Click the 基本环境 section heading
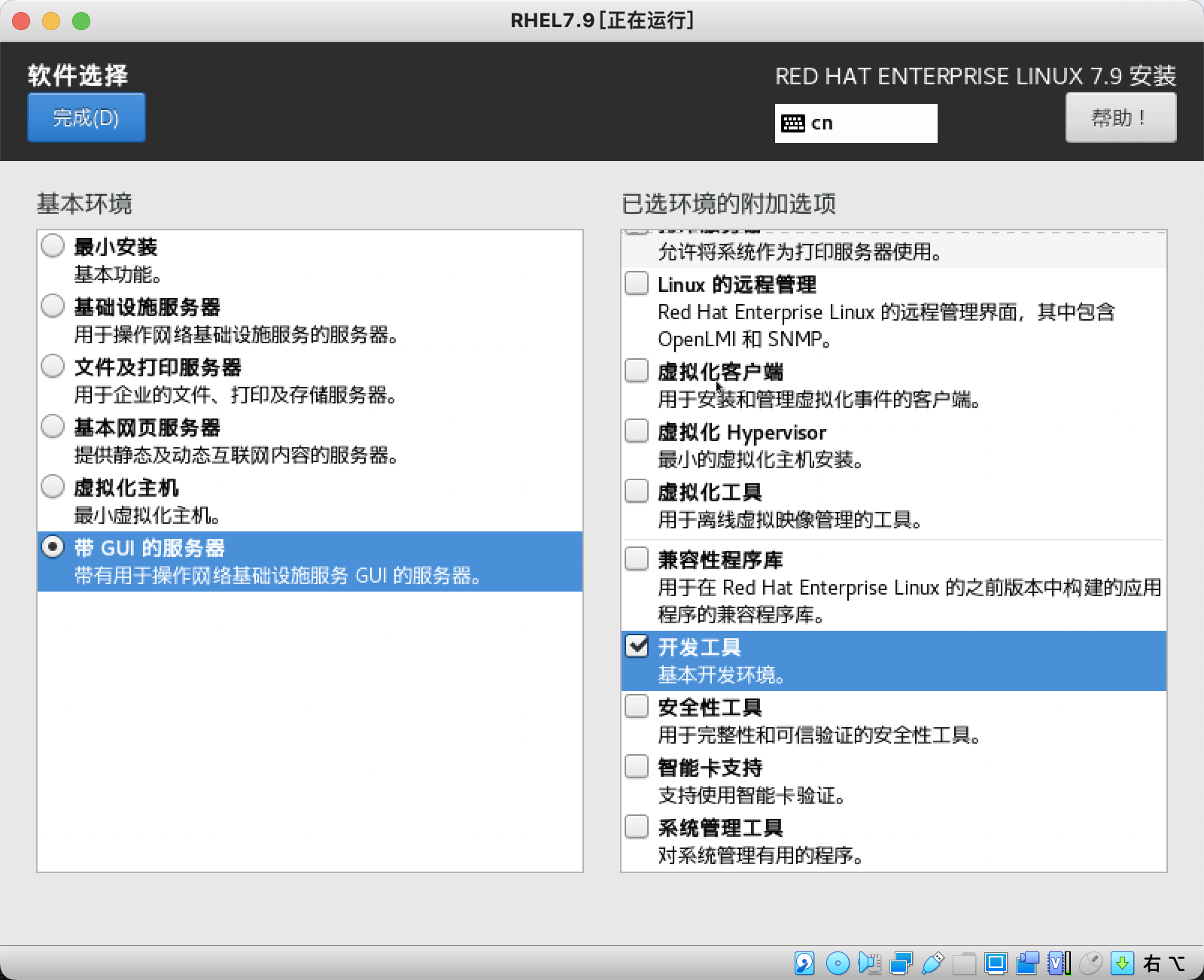 pyautogui.click(x=84, y=203)
